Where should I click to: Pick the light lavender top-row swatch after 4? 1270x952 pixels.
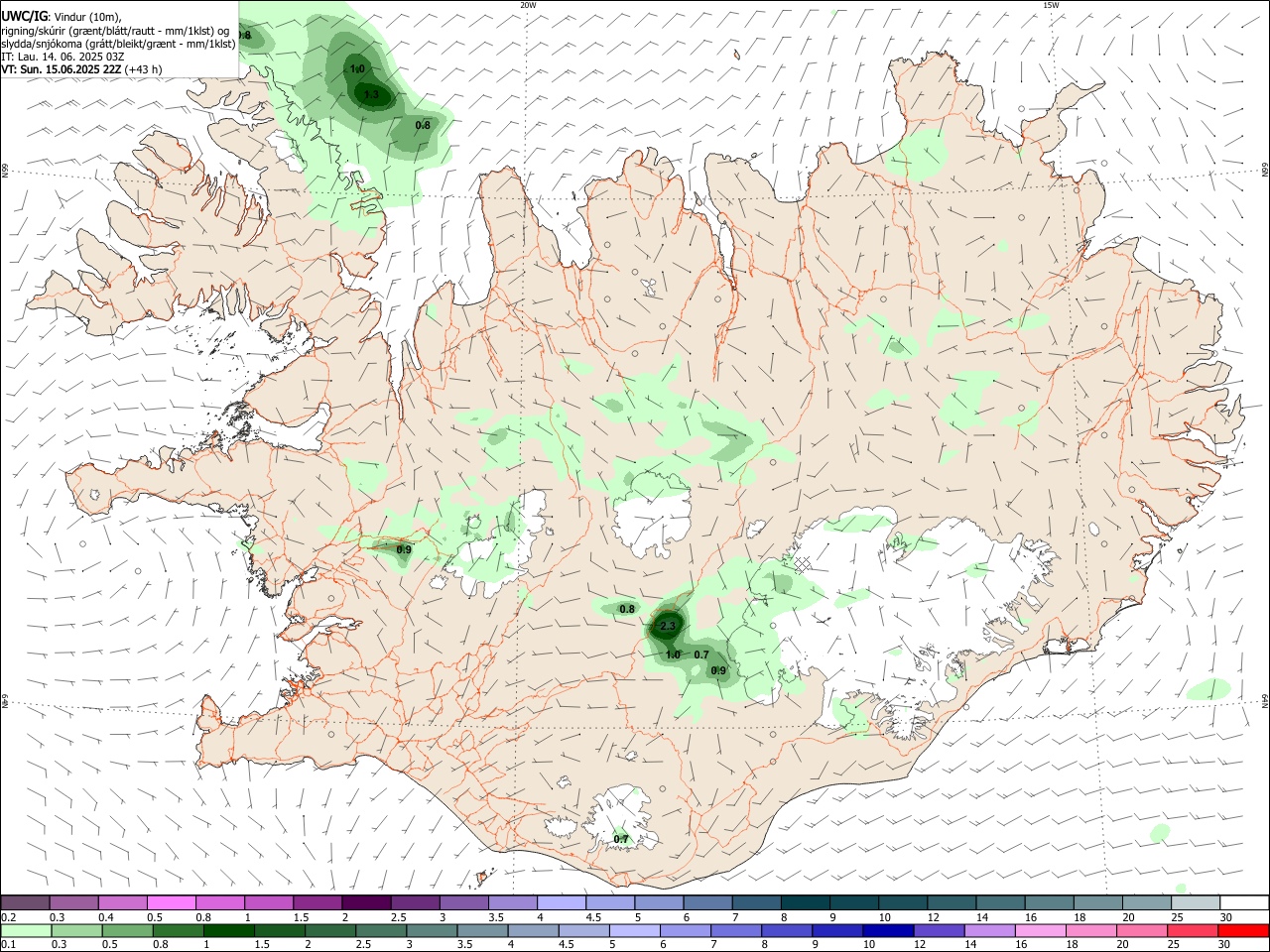pyautogui.click(x=560, y=902)
